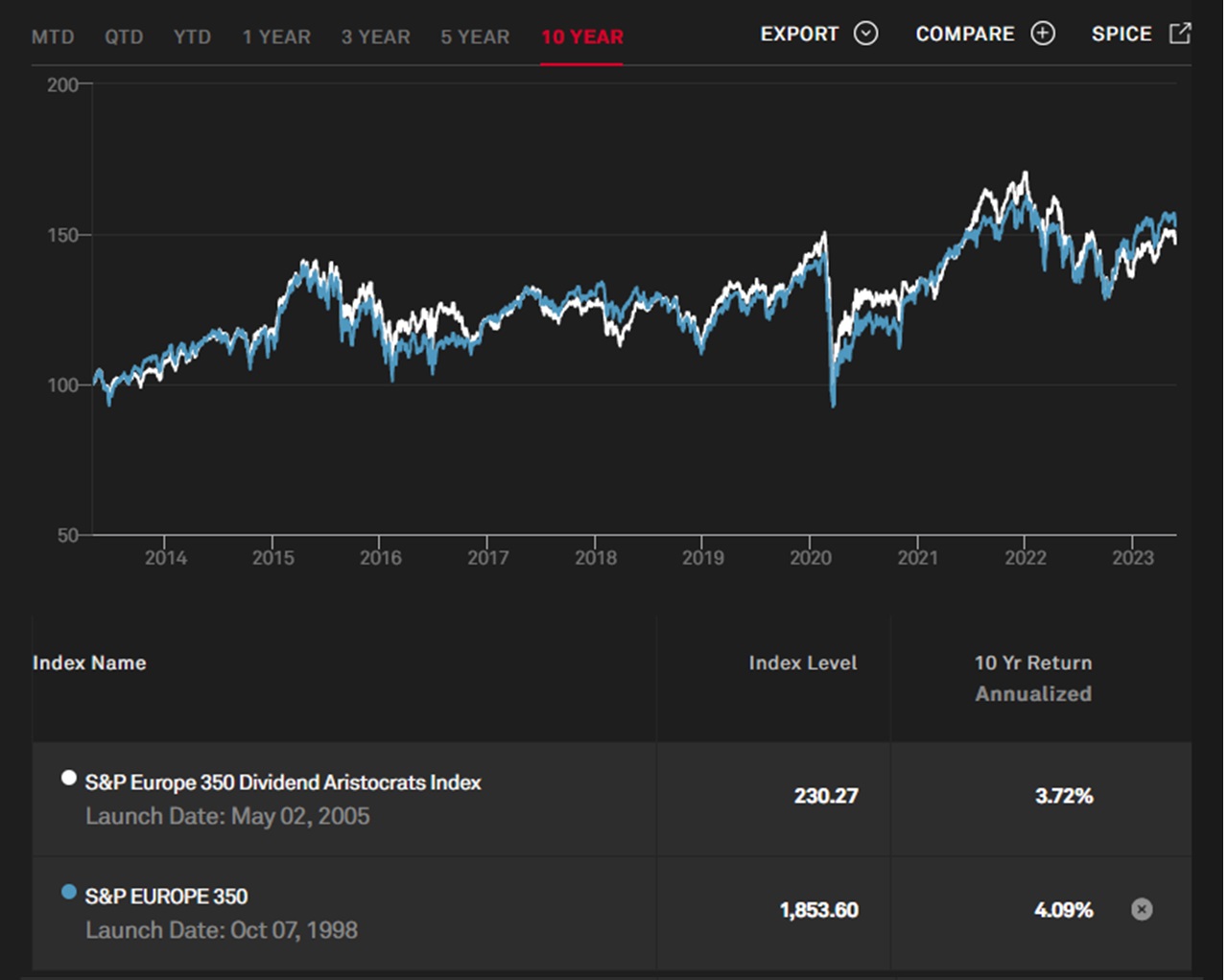Image resolution: width=1228 pixels, height=980 pixels.
Task: Switch chart to 1 YEAR range
Action: pyautogui.click(x=276, y=37)
